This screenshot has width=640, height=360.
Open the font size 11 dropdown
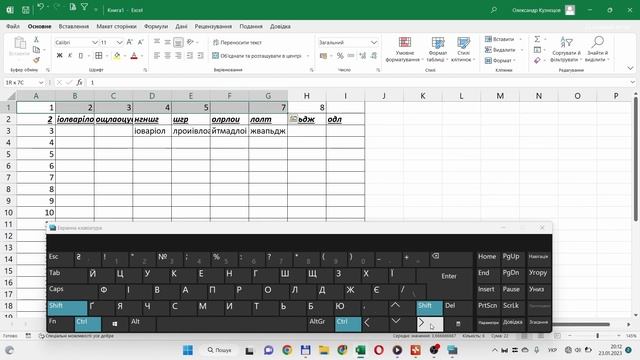119,42
